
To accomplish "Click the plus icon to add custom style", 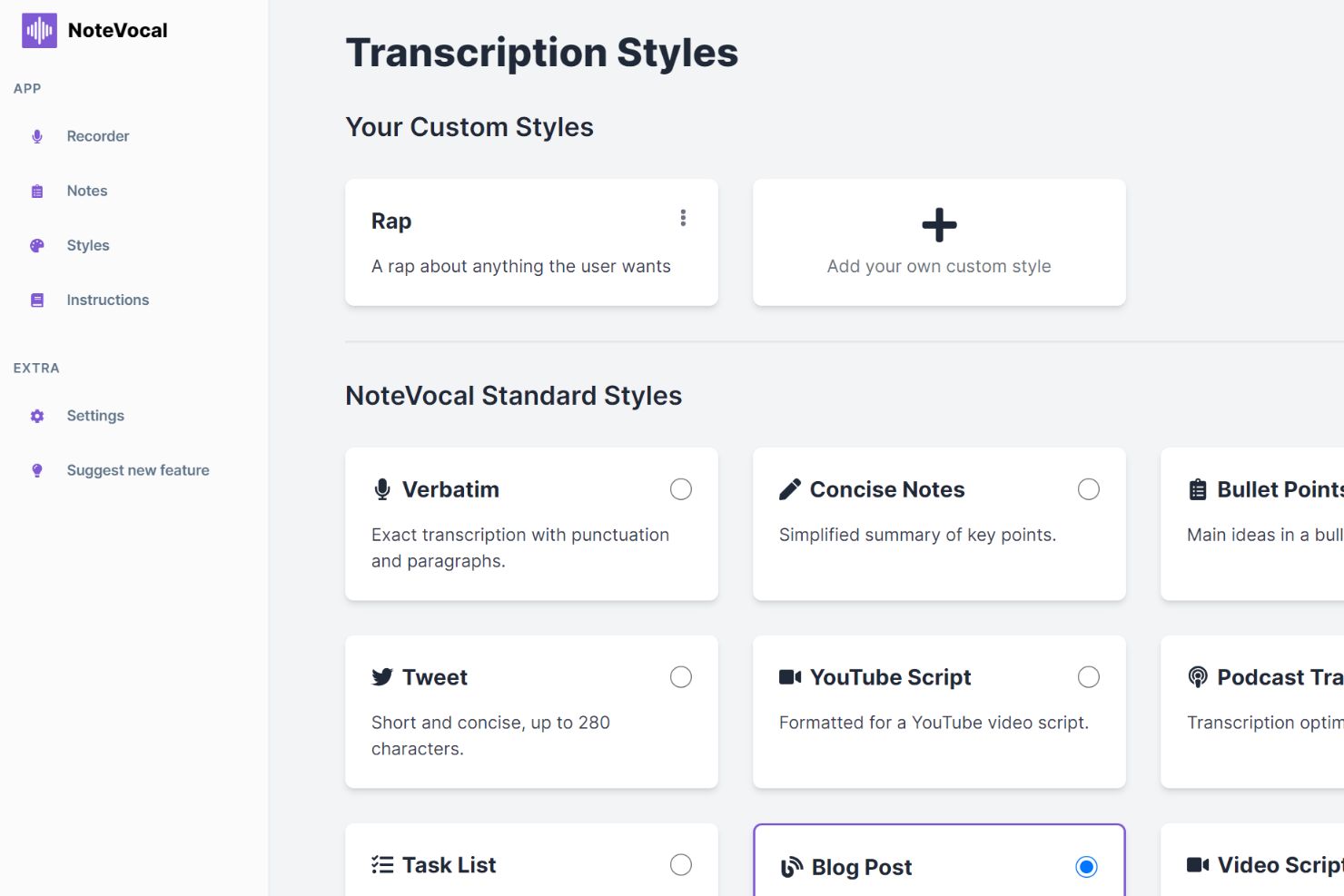I will [939, 225].
